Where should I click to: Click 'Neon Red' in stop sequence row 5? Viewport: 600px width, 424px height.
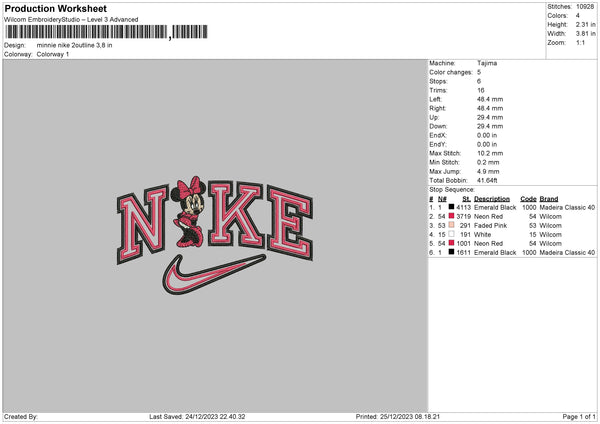(x=488, y=243)
